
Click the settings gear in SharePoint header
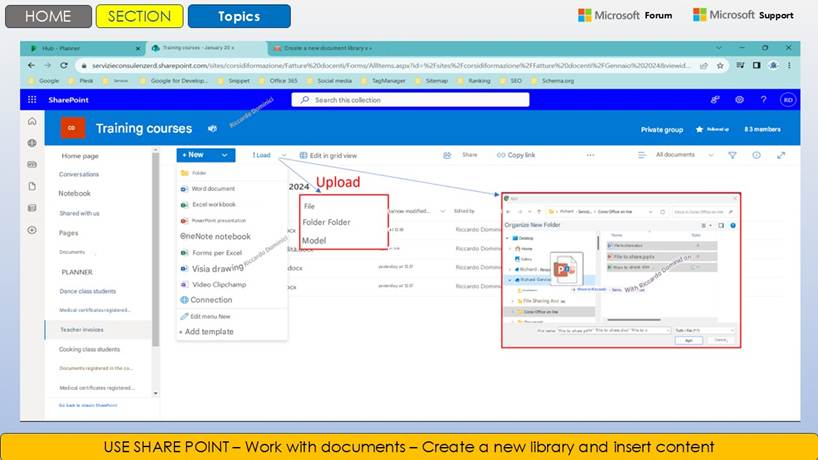click(x=739, y=100)
